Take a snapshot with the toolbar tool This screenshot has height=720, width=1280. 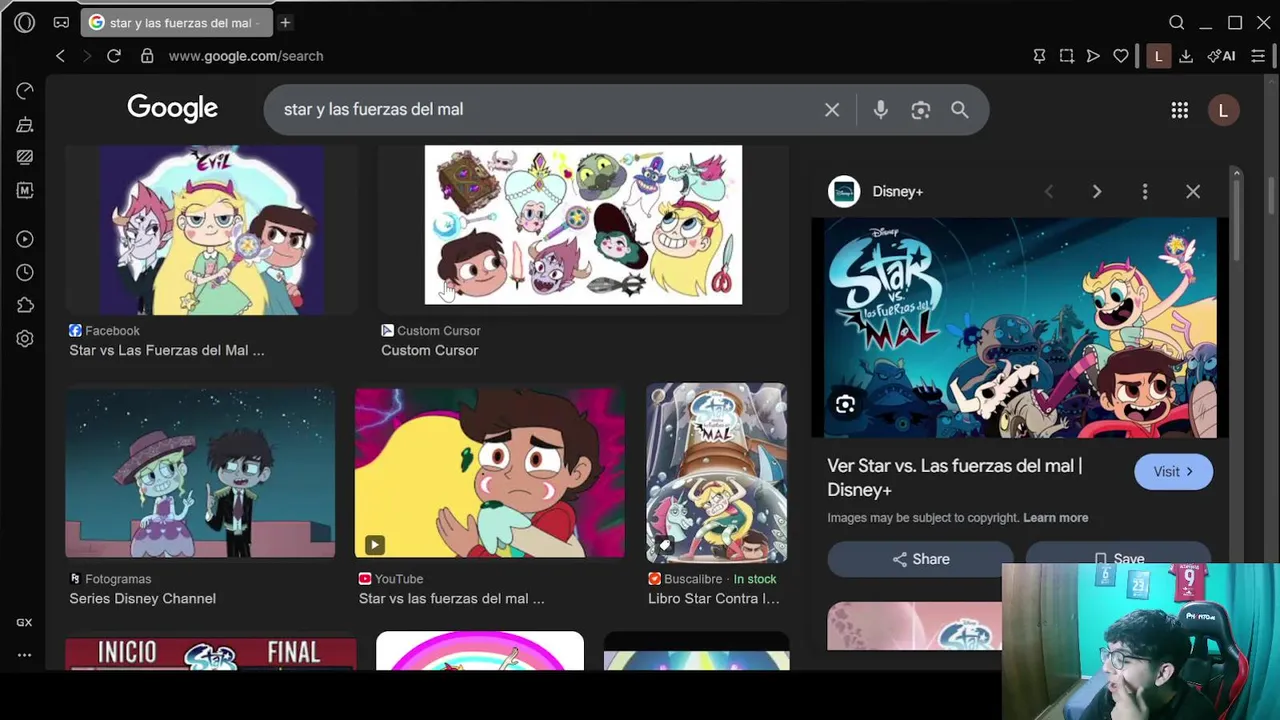(x=1067, y=56)
